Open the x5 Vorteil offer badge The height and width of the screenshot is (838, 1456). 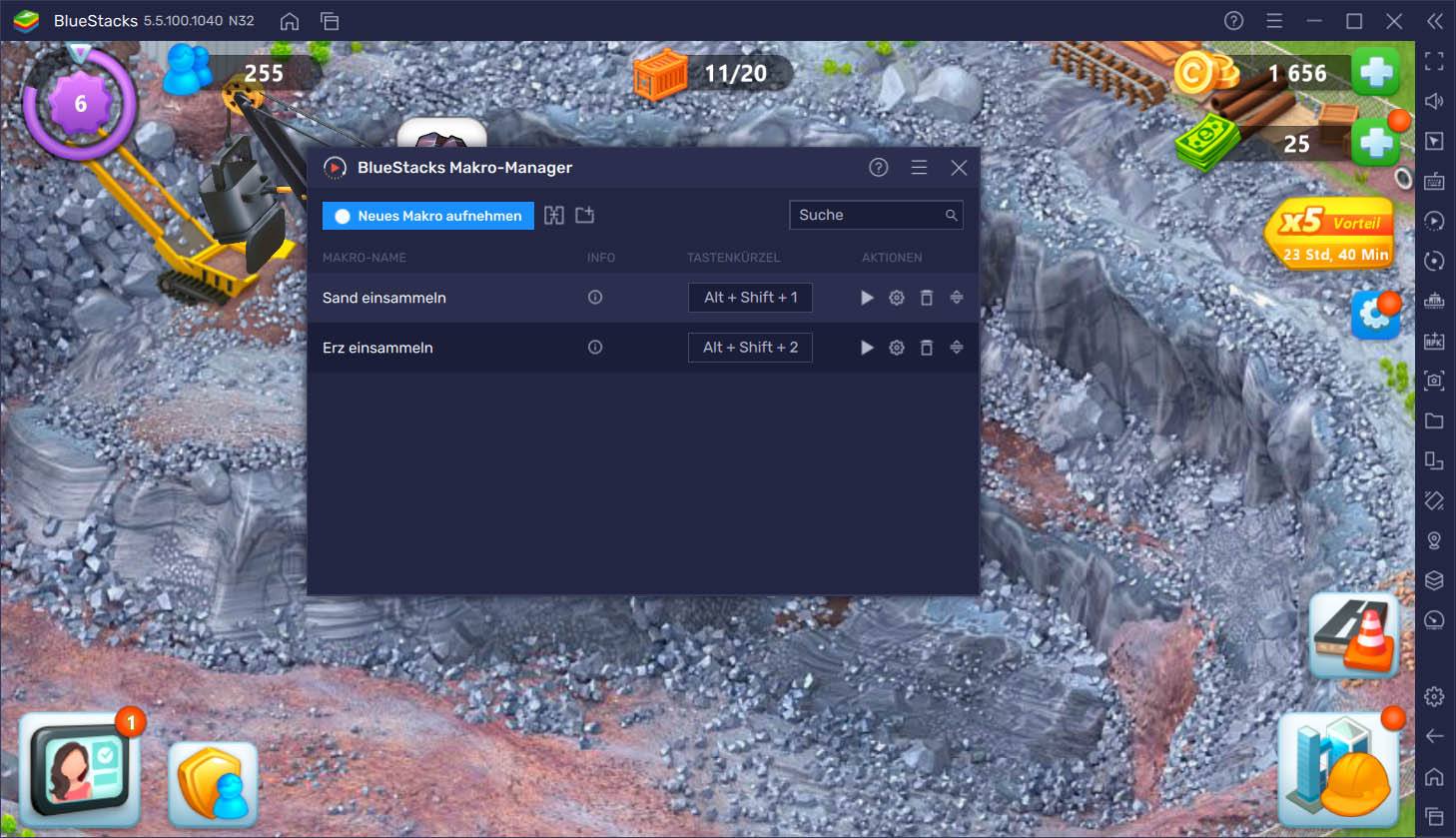click(x=1332, y=236)
